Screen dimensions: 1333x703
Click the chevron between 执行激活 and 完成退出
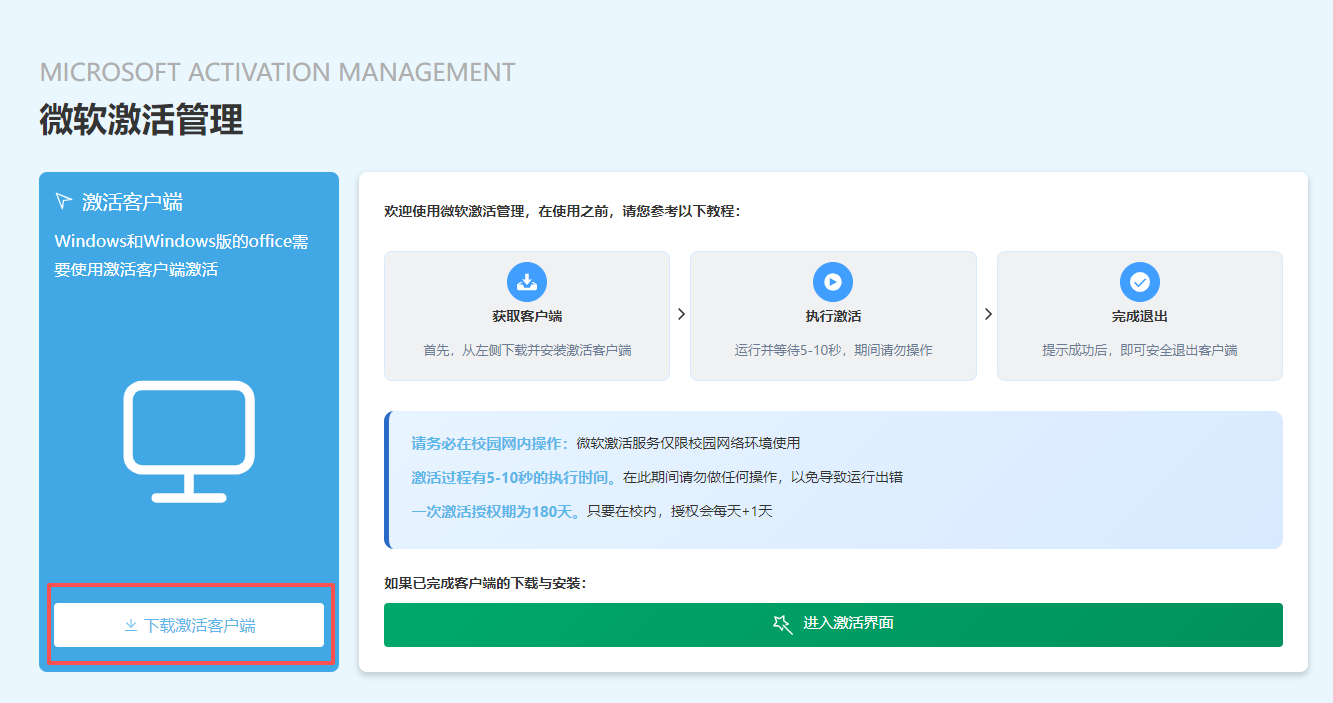[988, 314]
